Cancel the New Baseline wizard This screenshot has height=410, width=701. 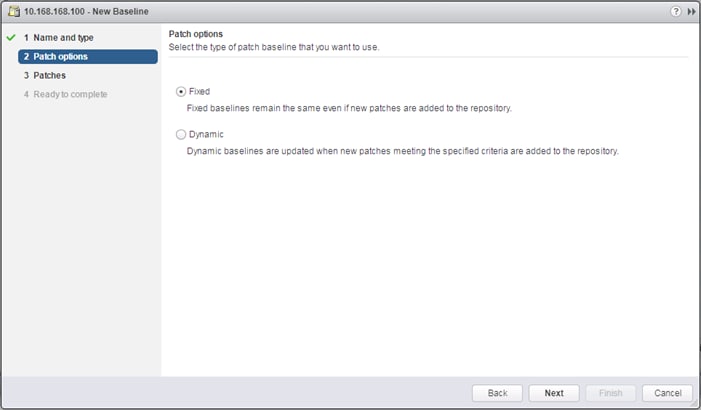(x=667, y=393)
